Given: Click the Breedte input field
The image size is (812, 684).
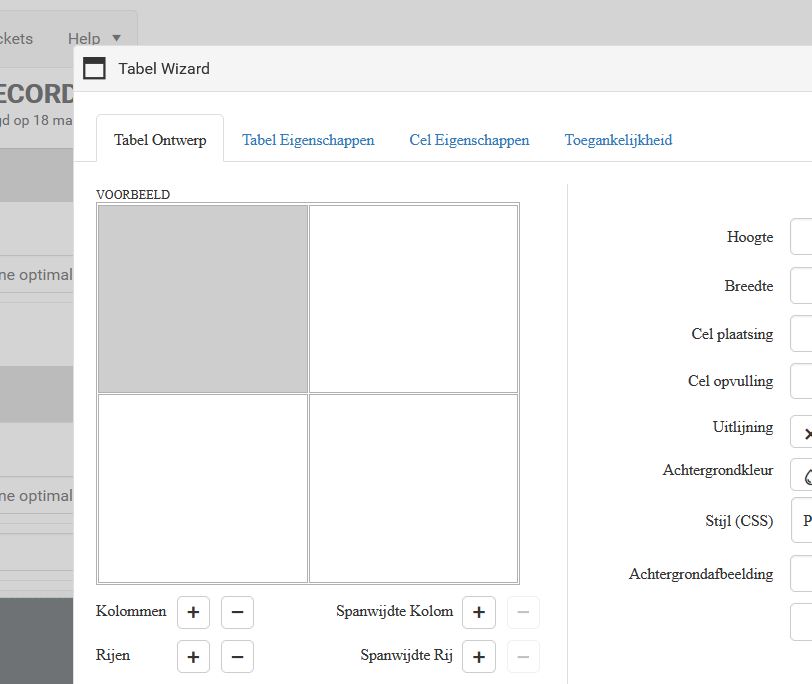Looking at the screenshot, I should (x=801, y=286).
